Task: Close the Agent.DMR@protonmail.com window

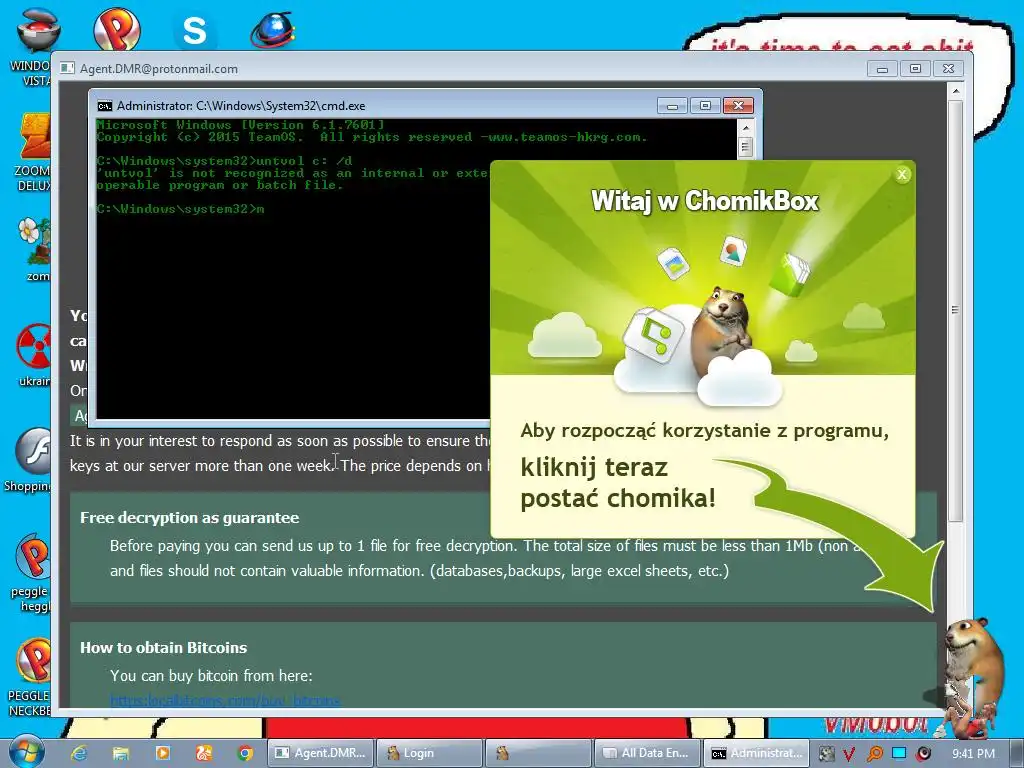Action: [x=948, y=69]
